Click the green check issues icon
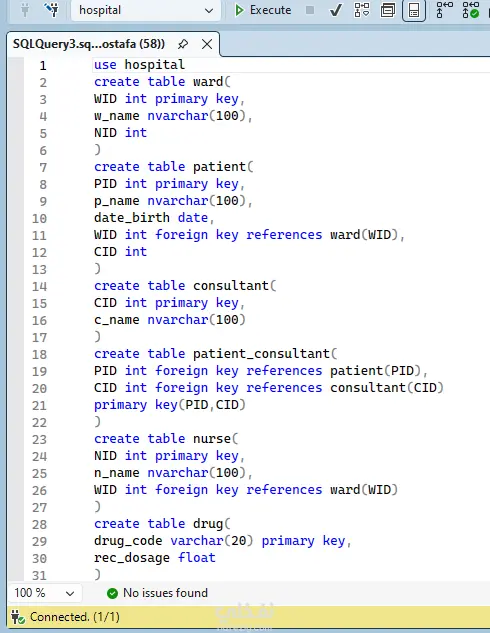 pos(112,593)
